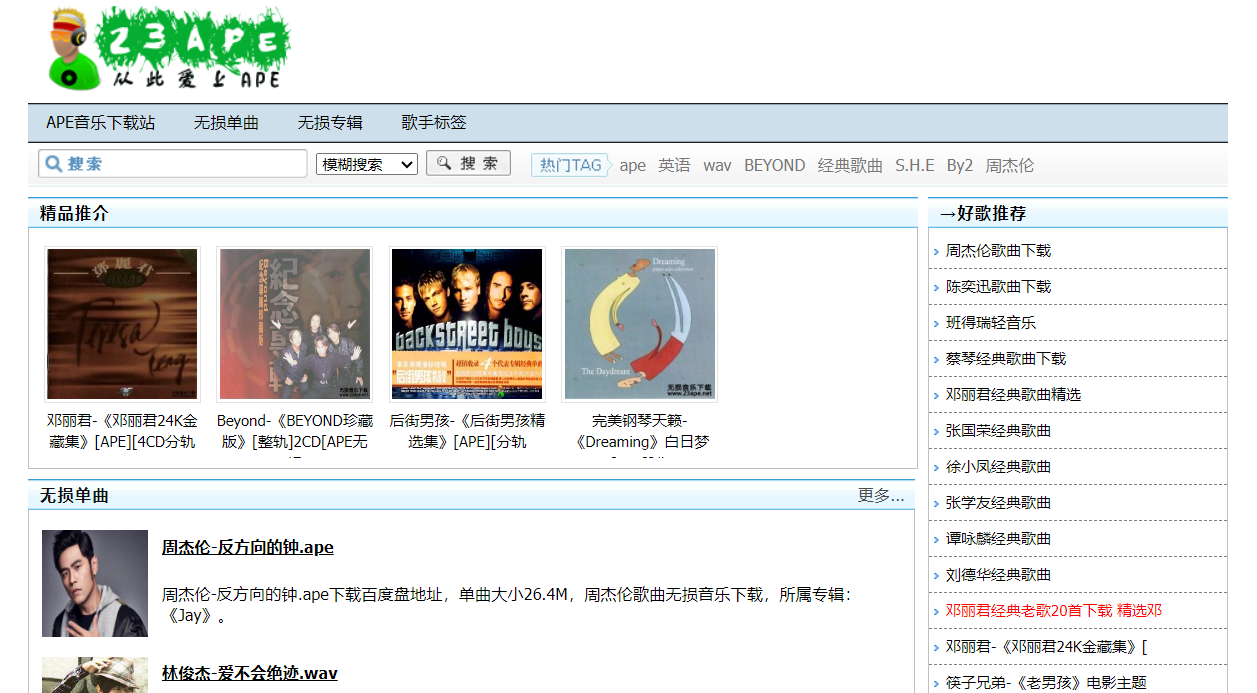This screenshot has width=1257, height=693.
Task: Open 班得瑞轻音乐 in sidebar
Action: 991,323
